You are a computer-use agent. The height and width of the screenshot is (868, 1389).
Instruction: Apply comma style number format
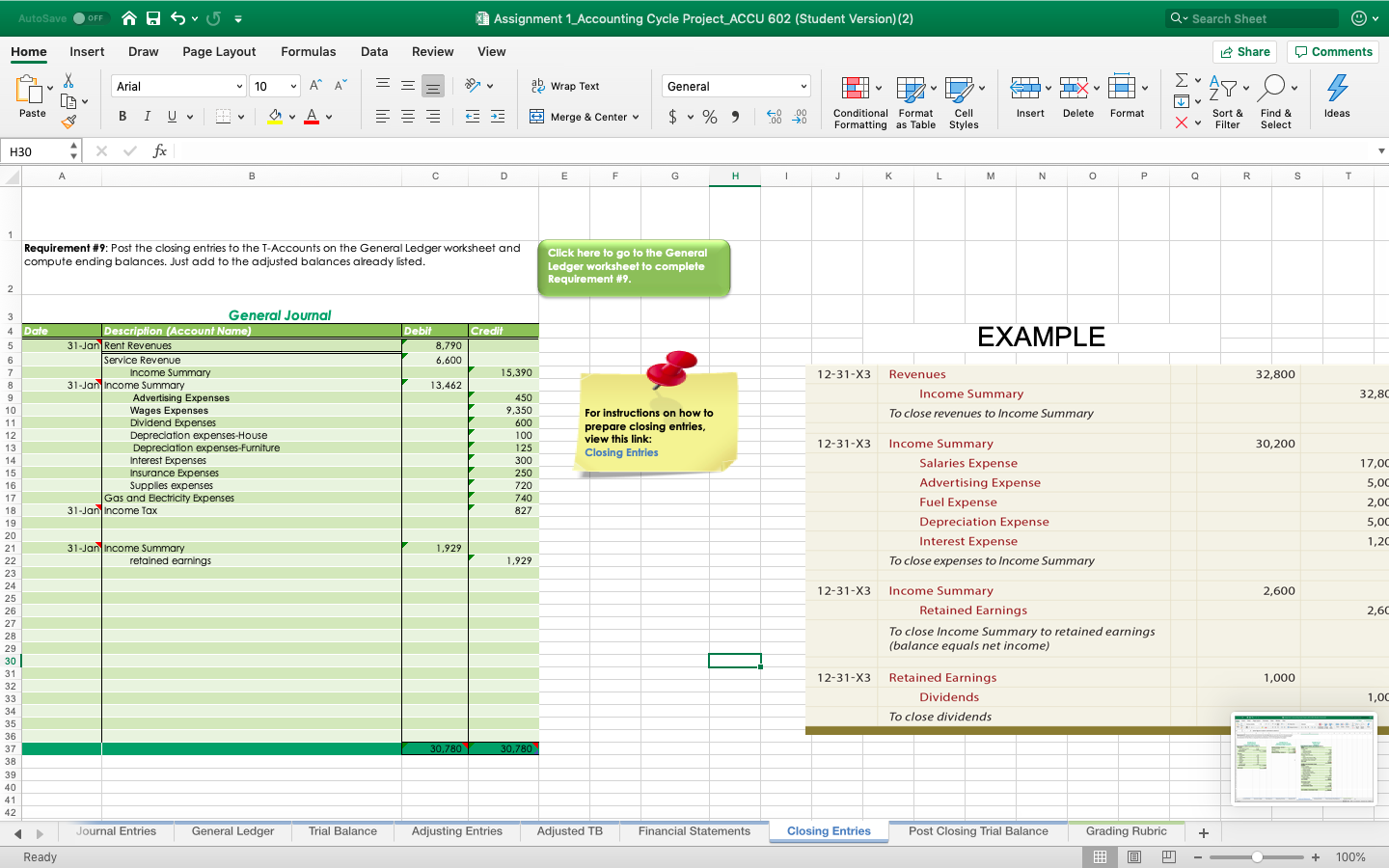click(735, 117)
